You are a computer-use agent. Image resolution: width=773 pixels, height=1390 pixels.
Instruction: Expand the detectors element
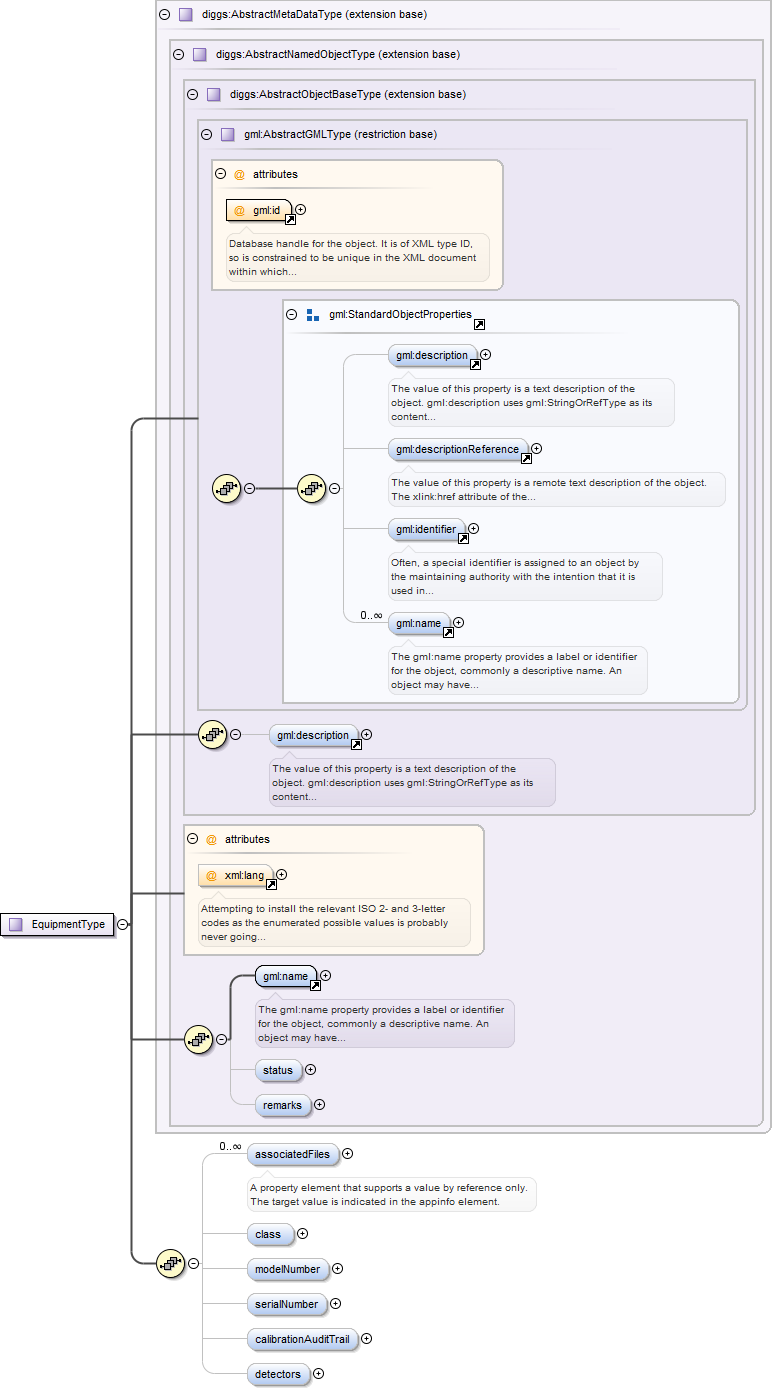click(x=318, y=1374)
